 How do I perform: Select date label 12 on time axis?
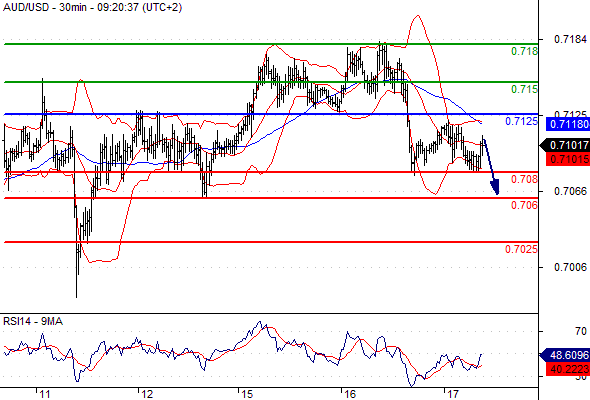pyautogui.click(x=148, y=394)
